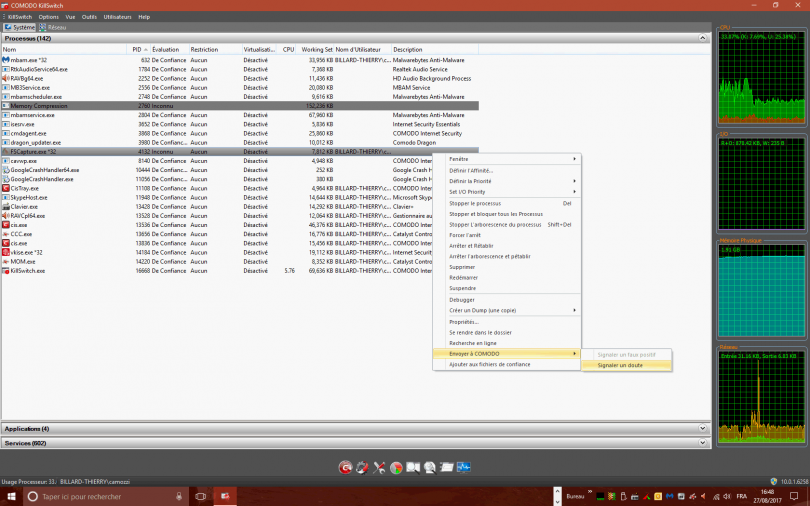This screenshot has width=810, height=506.
Task: Switch to the Système tab
Action: coord(20,27)
